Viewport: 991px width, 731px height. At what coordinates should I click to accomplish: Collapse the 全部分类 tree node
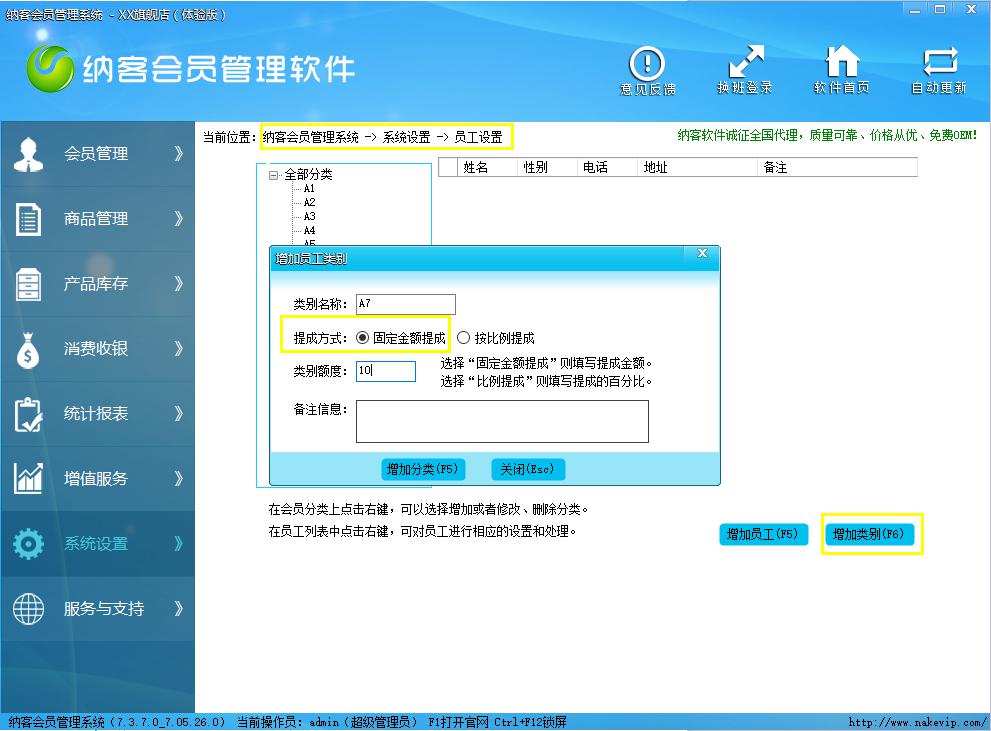click(274, 175)
